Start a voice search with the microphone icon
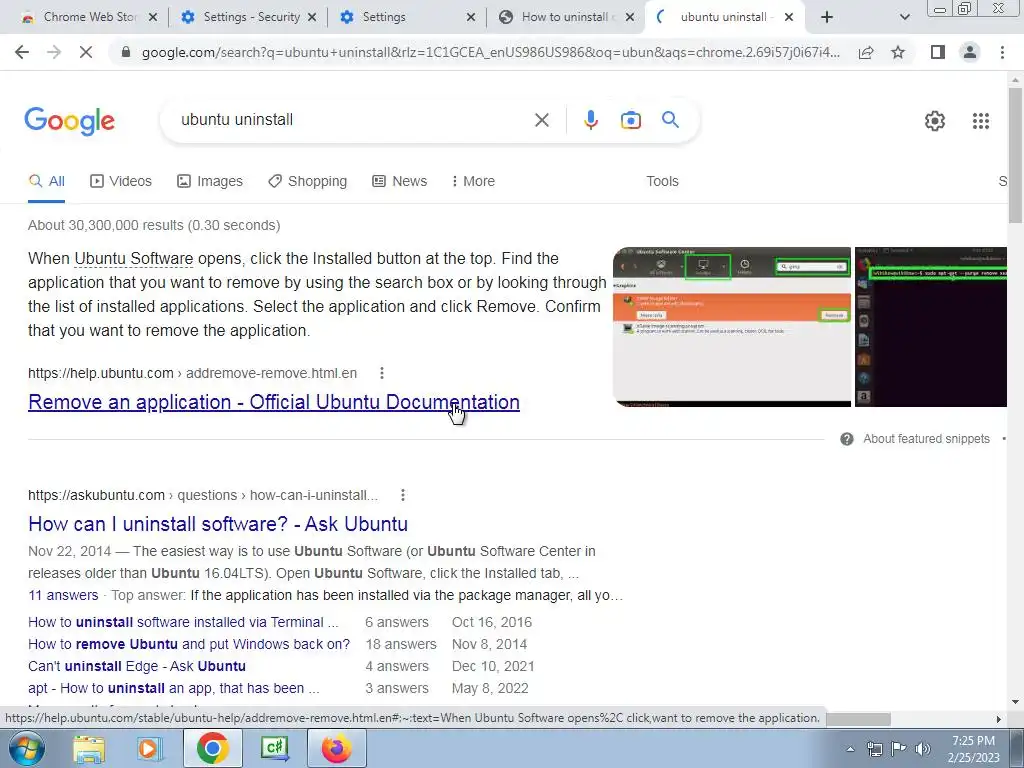 [x=591, y=120]
